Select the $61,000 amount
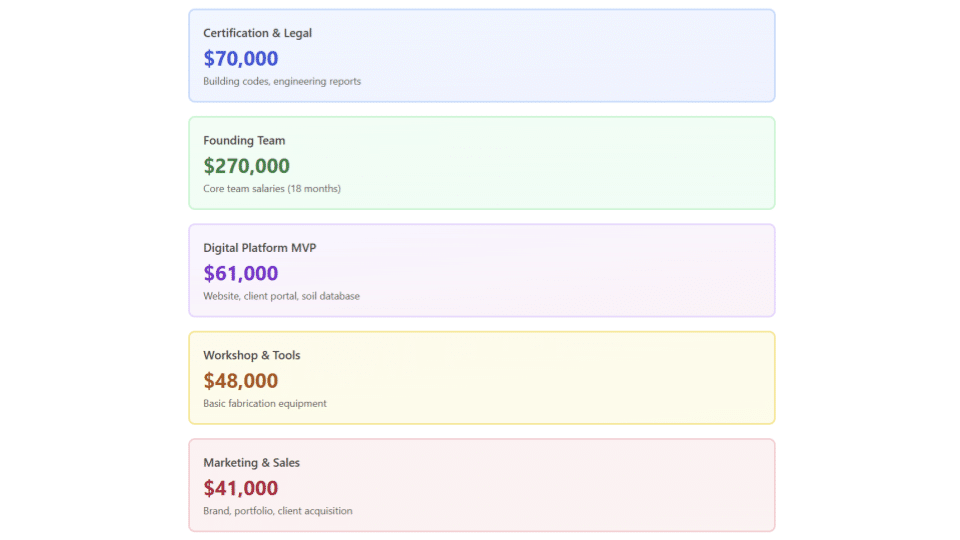This screenshot has height=540, width=960. [x=240, y=273]
